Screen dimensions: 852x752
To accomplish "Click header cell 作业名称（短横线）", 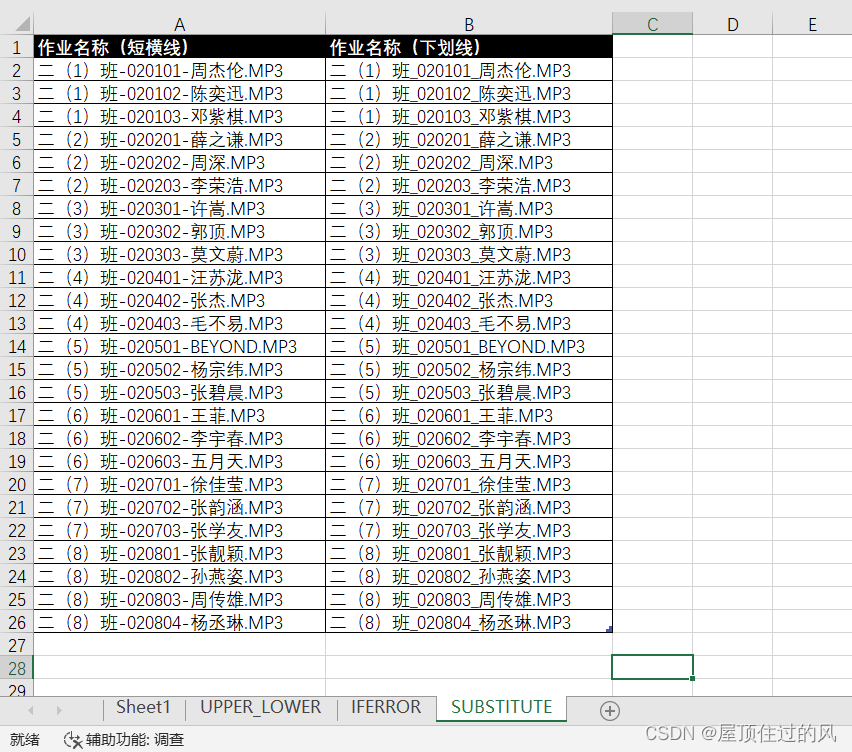I will coord(180,47).
